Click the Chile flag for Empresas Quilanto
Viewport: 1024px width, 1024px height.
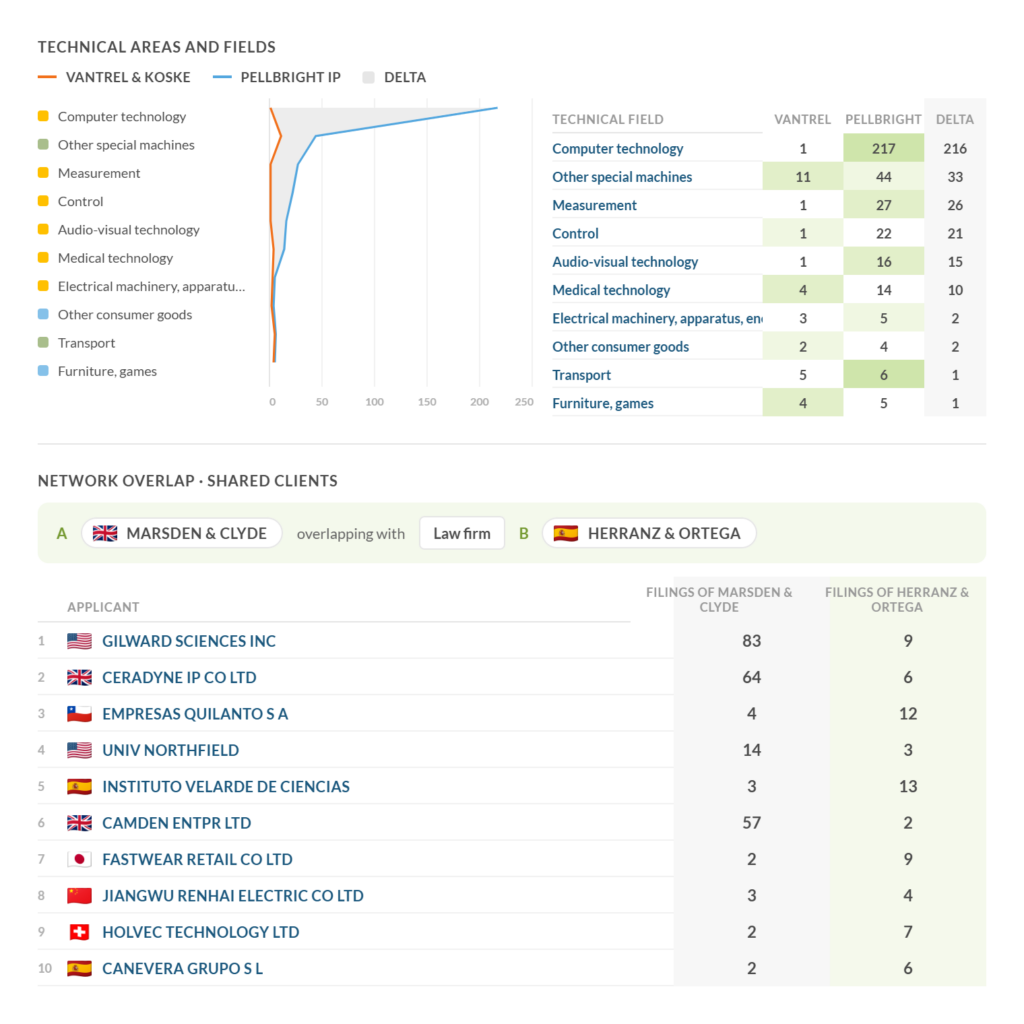tap(79, 714)
